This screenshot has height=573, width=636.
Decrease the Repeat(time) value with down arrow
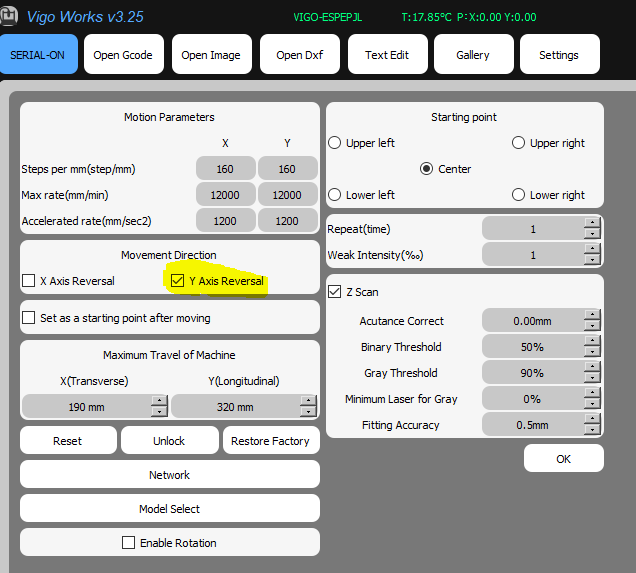pos(592,234)
